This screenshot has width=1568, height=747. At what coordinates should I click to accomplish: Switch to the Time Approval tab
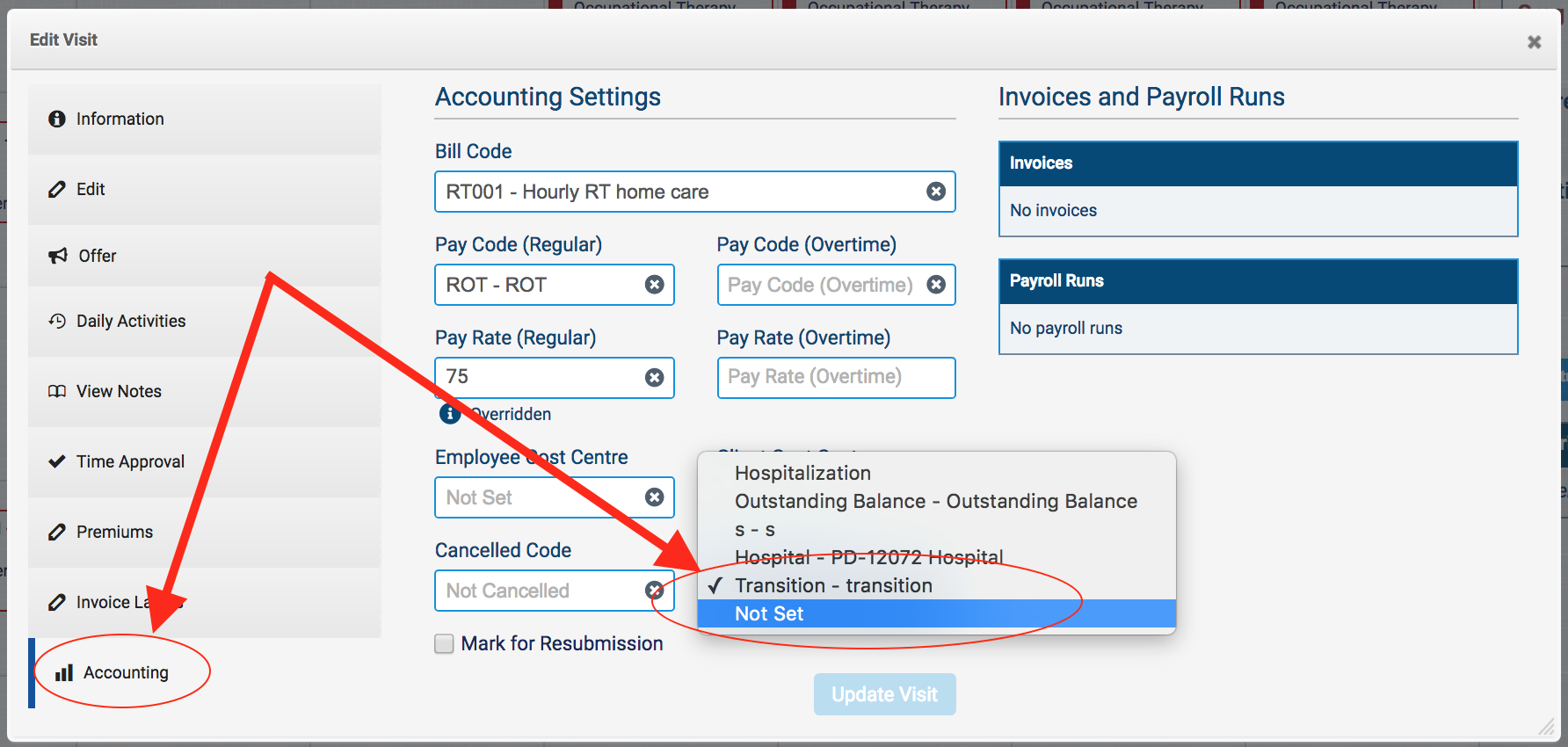(x=130, y=462)
